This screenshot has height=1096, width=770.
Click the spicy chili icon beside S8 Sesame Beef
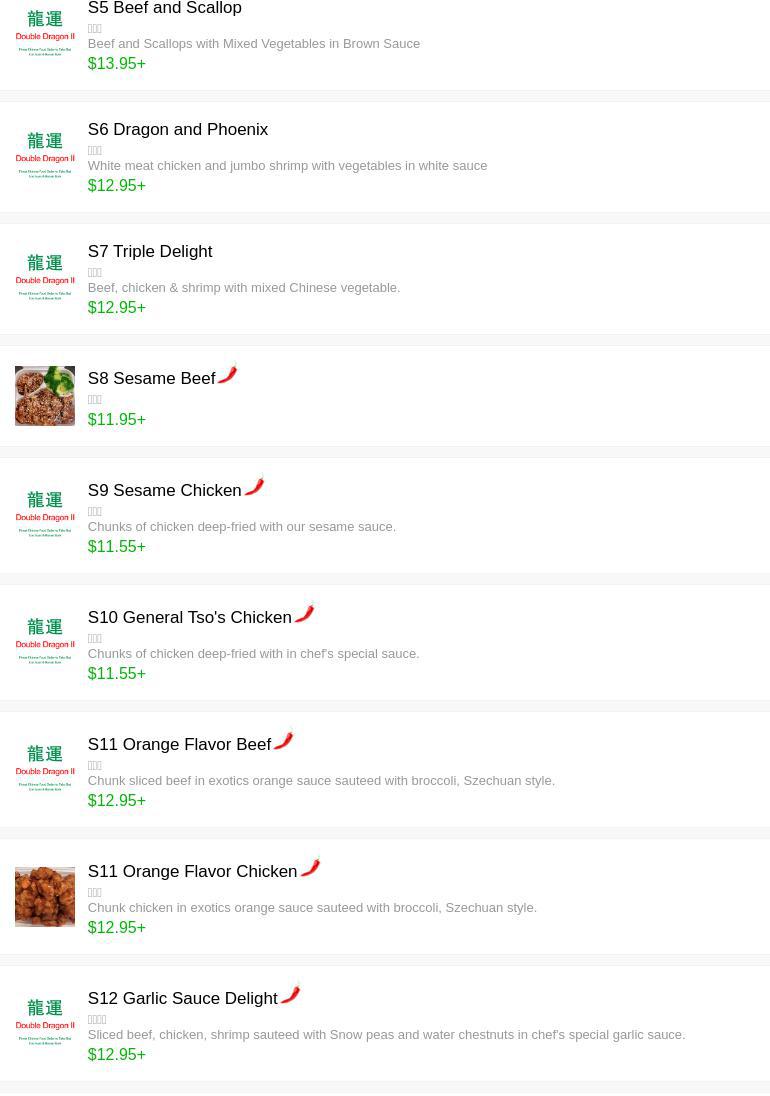coord(228,375)
